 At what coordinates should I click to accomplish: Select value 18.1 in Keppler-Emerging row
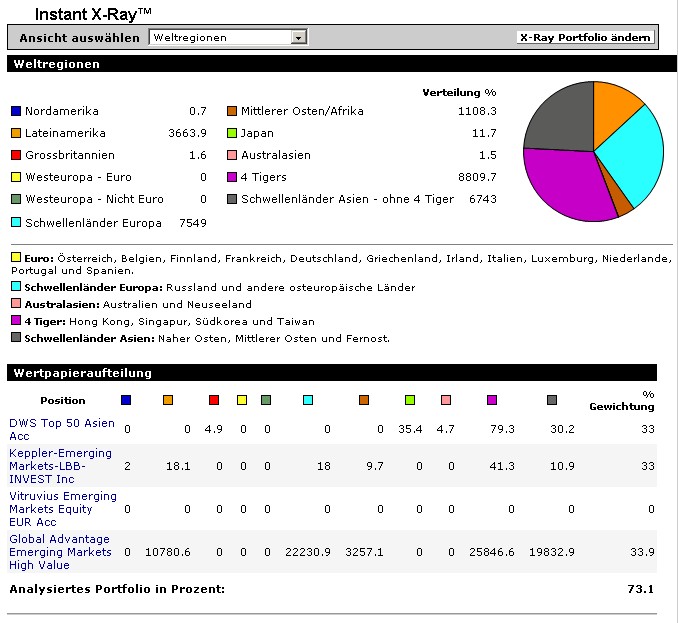click(178, 466)
